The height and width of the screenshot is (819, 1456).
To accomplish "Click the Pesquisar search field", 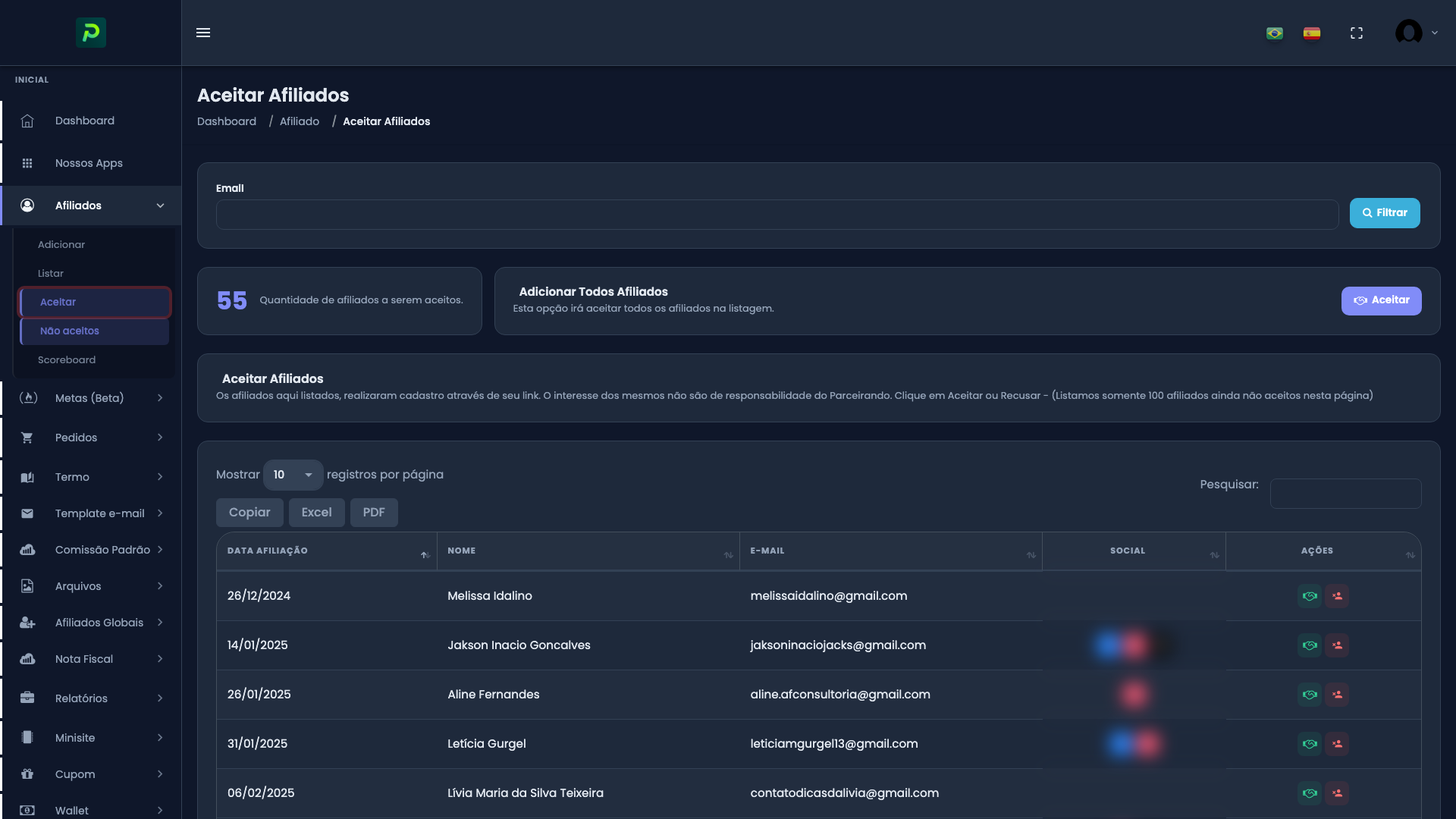I will [1345, 494].
